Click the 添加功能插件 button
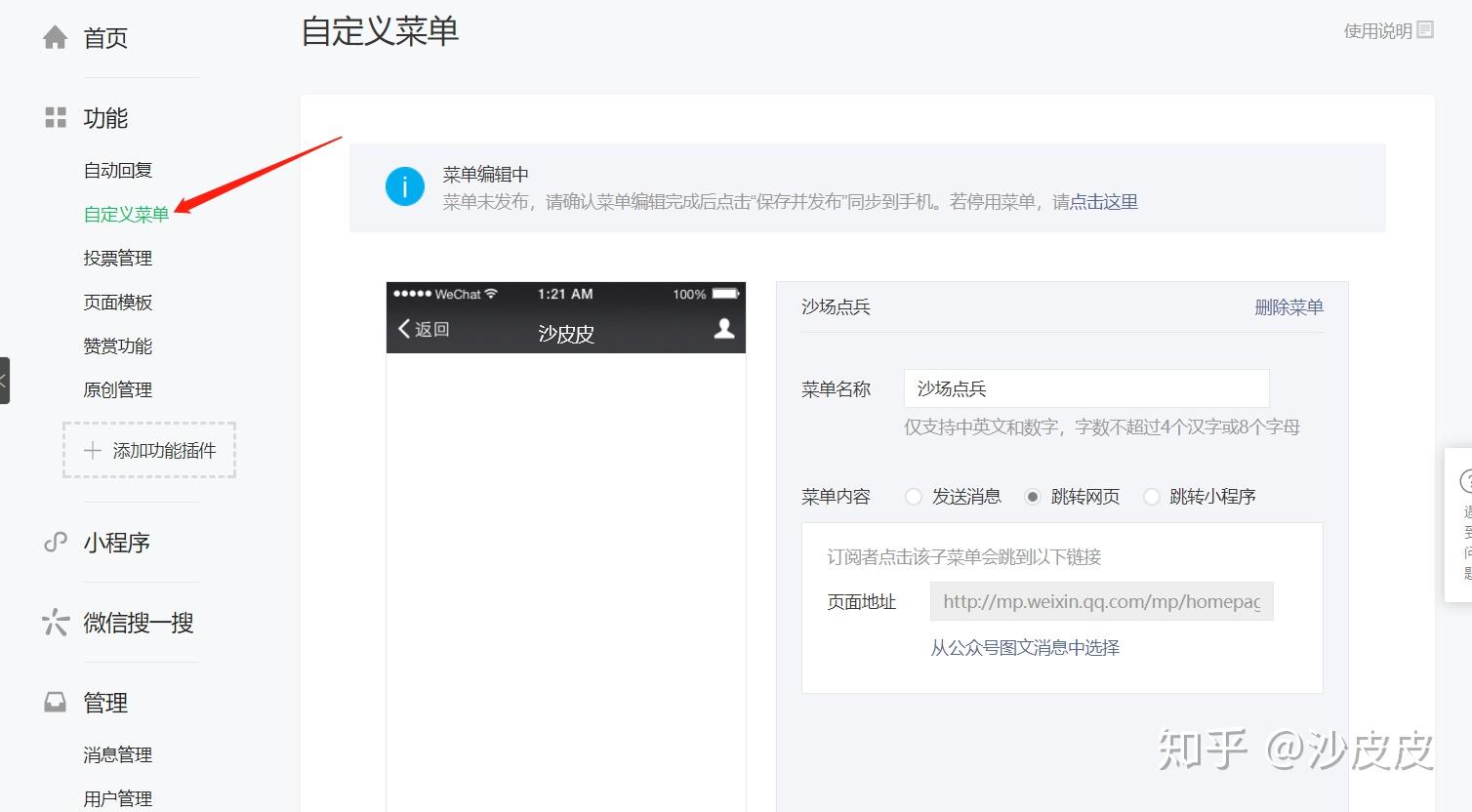The width and height of the screenshot is (1472, 812). (x=149, y=450)
